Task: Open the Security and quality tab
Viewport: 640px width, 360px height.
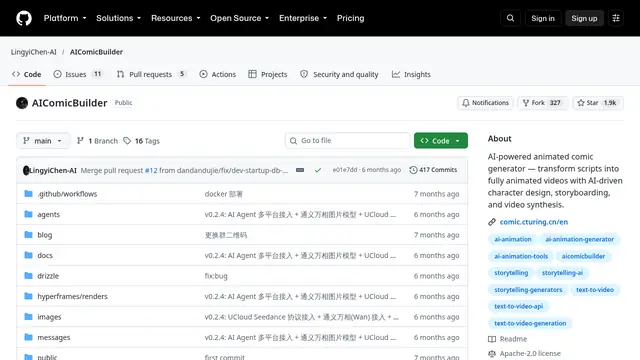Action: pyautogui.click(x=339, y=74)
